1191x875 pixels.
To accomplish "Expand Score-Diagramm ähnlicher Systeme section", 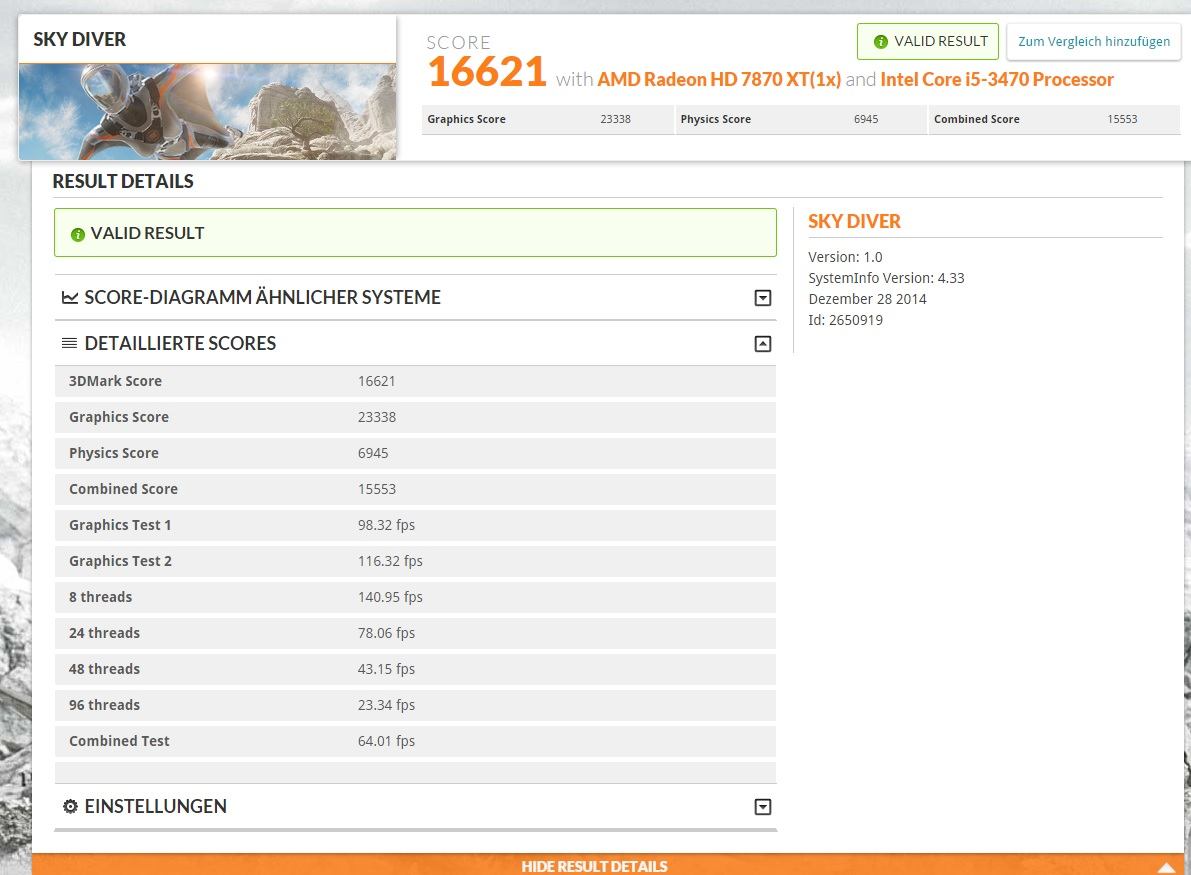I will (763, 298).
